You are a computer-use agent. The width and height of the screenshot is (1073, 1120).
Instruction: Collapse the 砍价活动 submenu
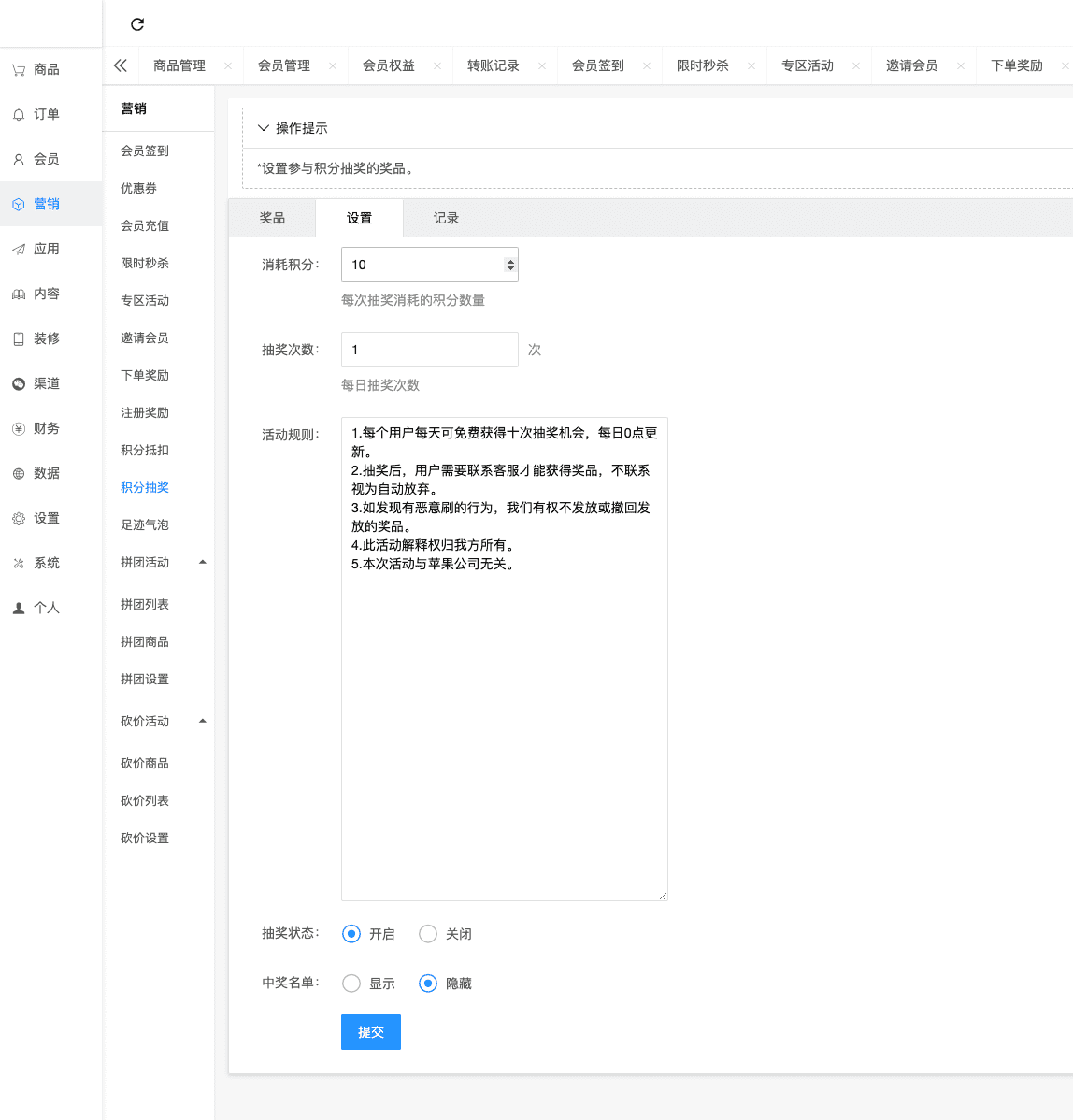(x=203, y=721)
